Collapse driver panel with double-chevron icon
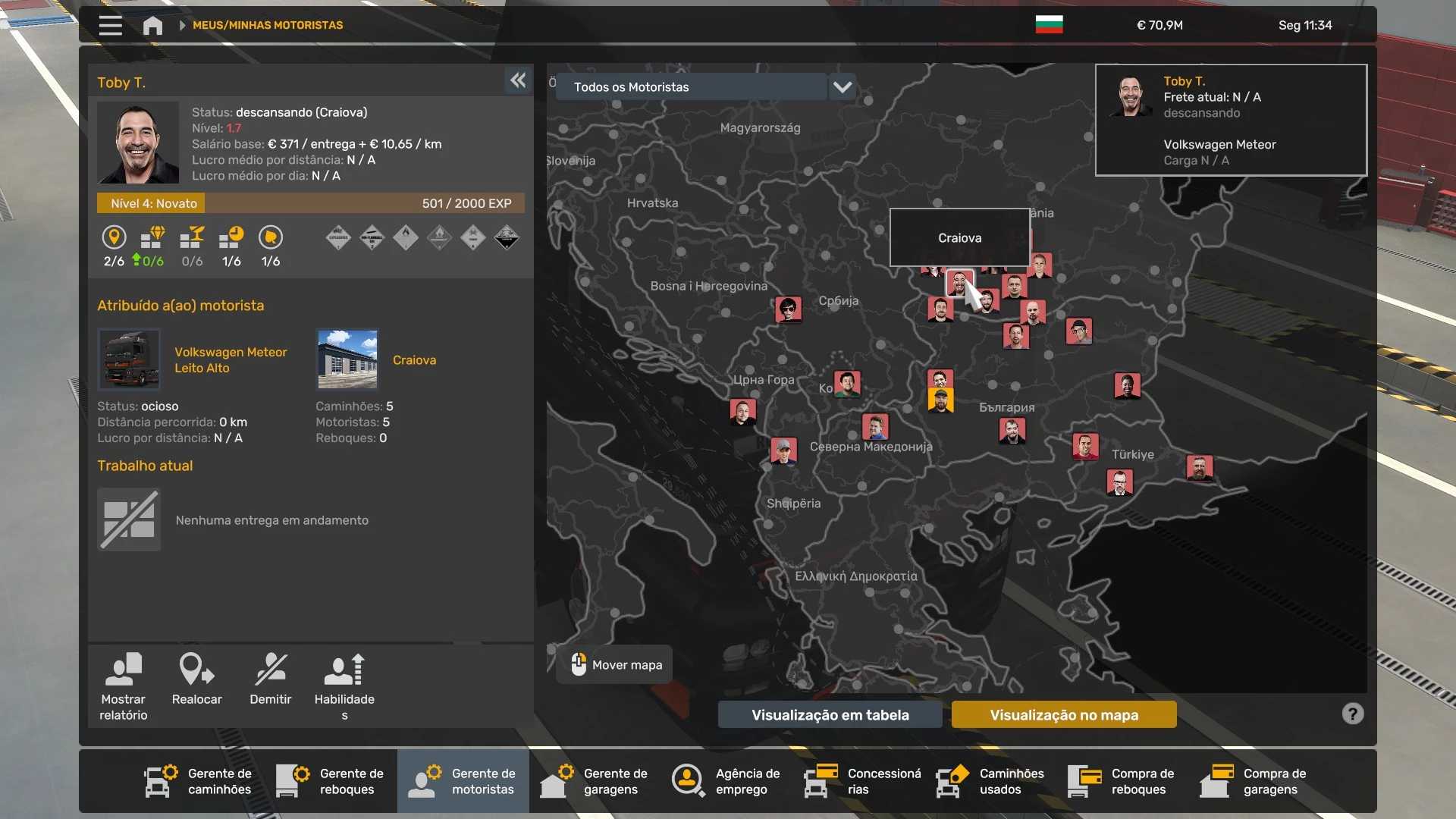The height and width of the screenshot is (819, 1456). (518, 80)
